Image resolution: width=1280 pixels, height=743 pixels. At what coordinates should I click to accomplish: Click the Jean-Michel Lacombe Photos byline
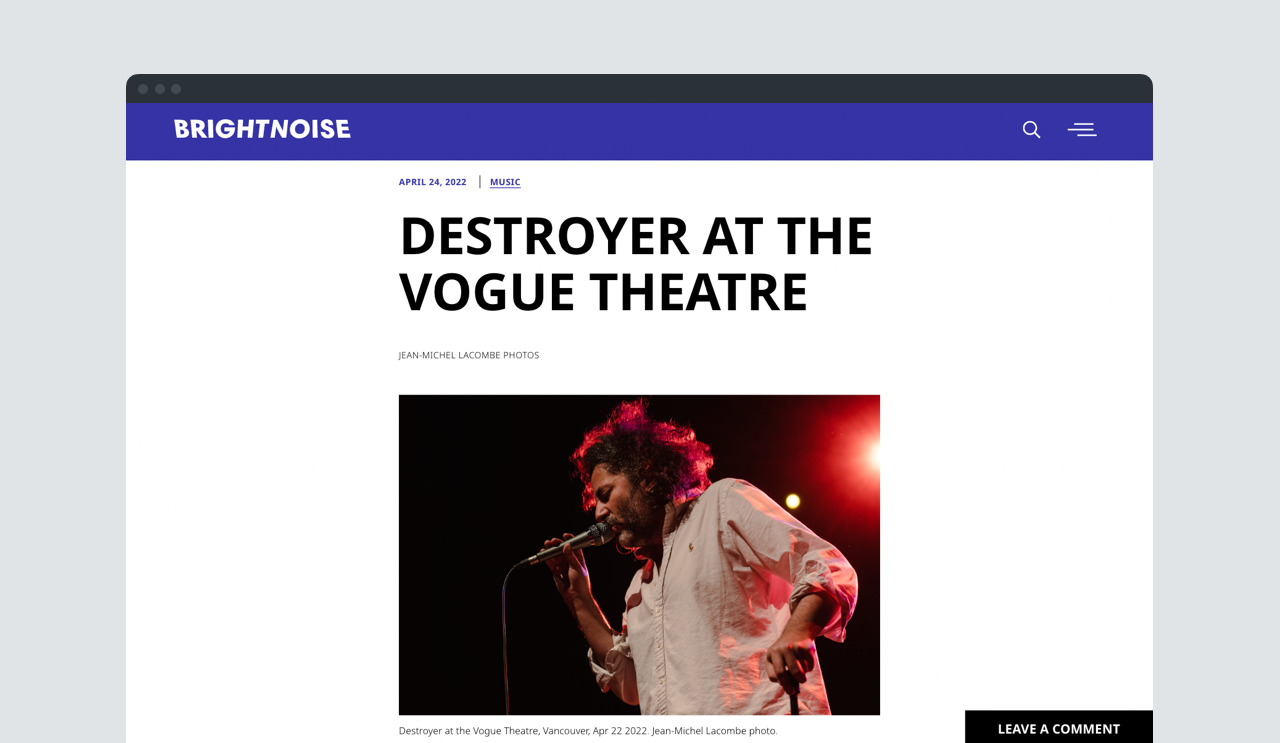(469, 355)
